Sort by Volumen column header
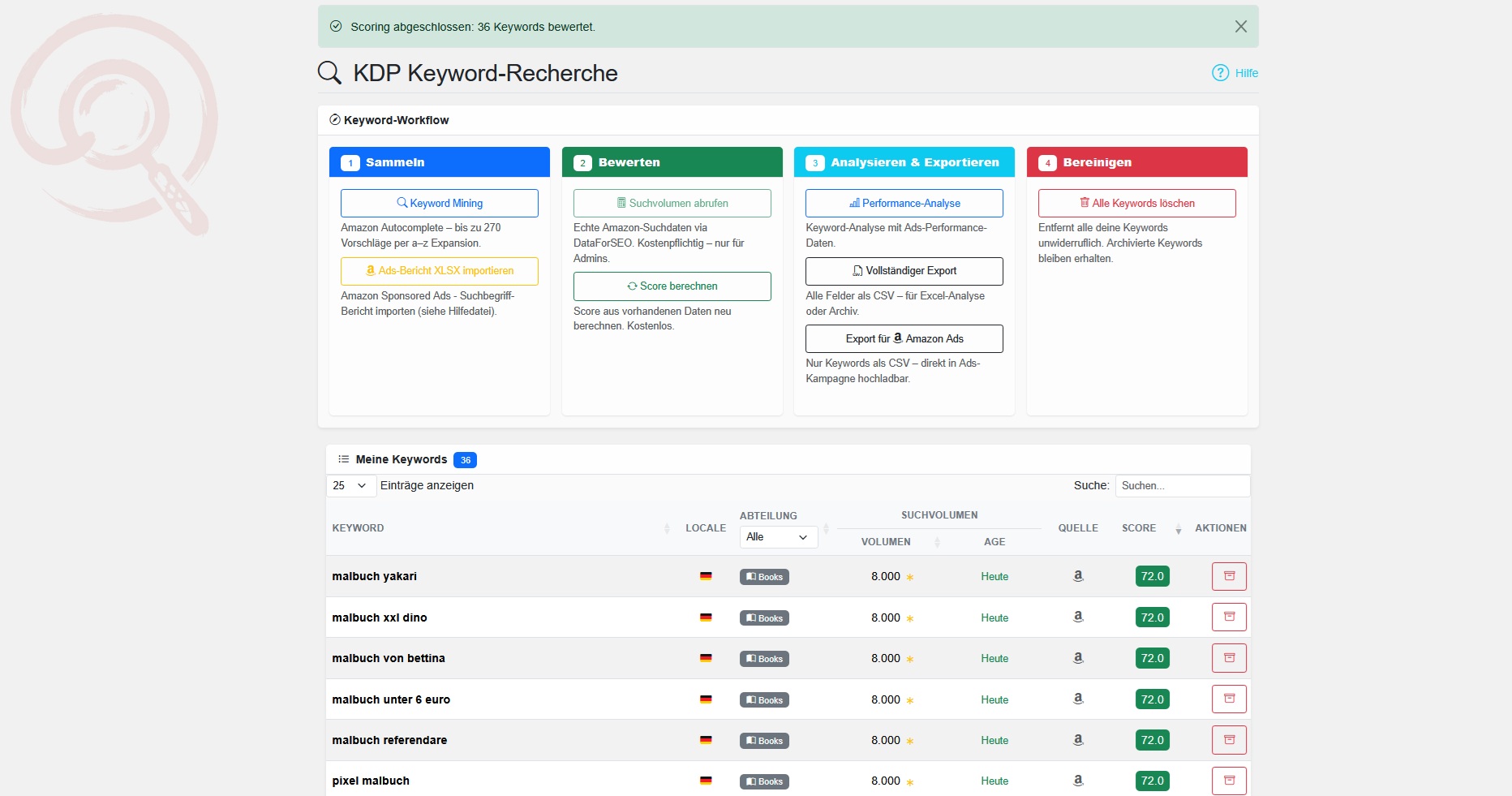 coord(891,542)
